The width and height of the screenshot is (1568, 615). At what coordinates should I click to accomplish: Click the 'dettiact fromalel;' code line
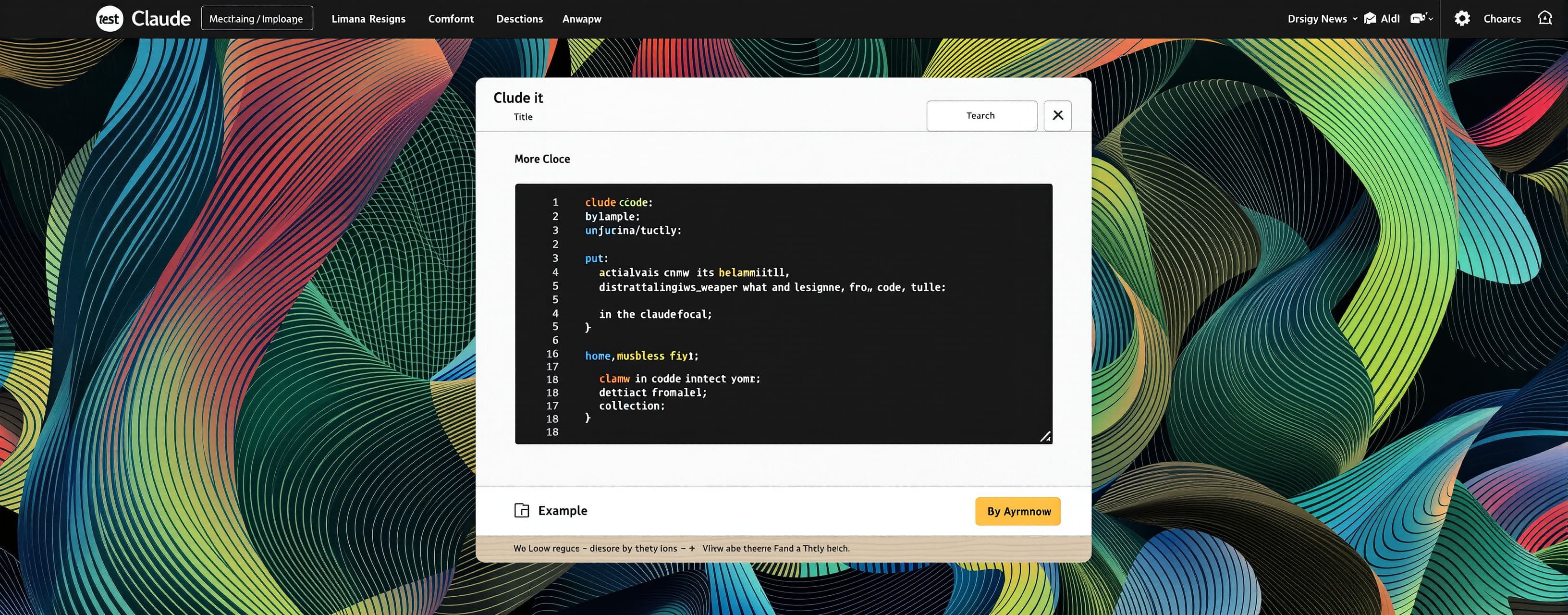coord(653,393)
